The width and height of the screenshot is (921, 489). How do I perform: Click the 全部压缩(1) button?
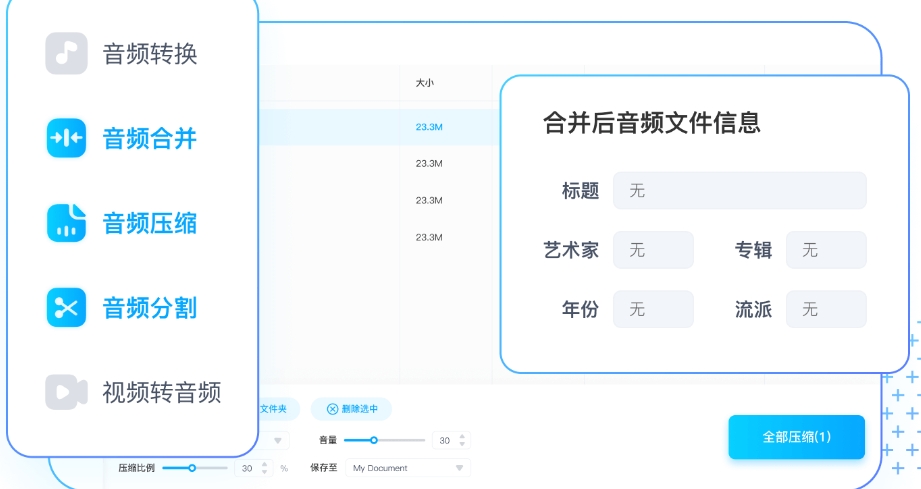click(x=796, y=437)
